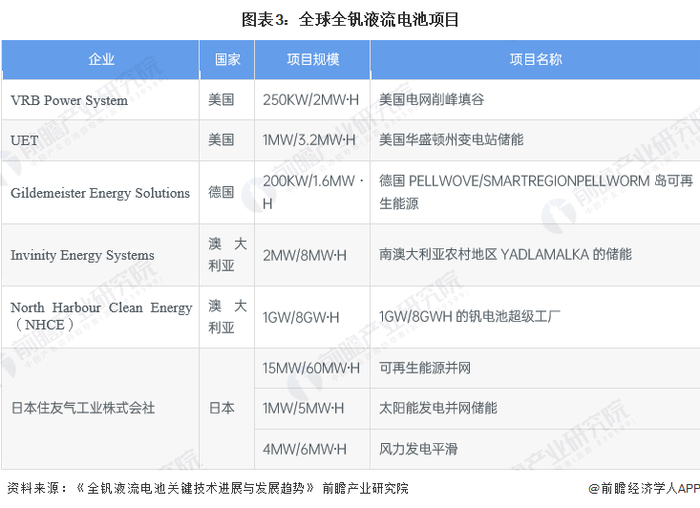Click the 美国电网削峰填谷 project name
Viewport: 700px width, 508px height.
point(431,99)
